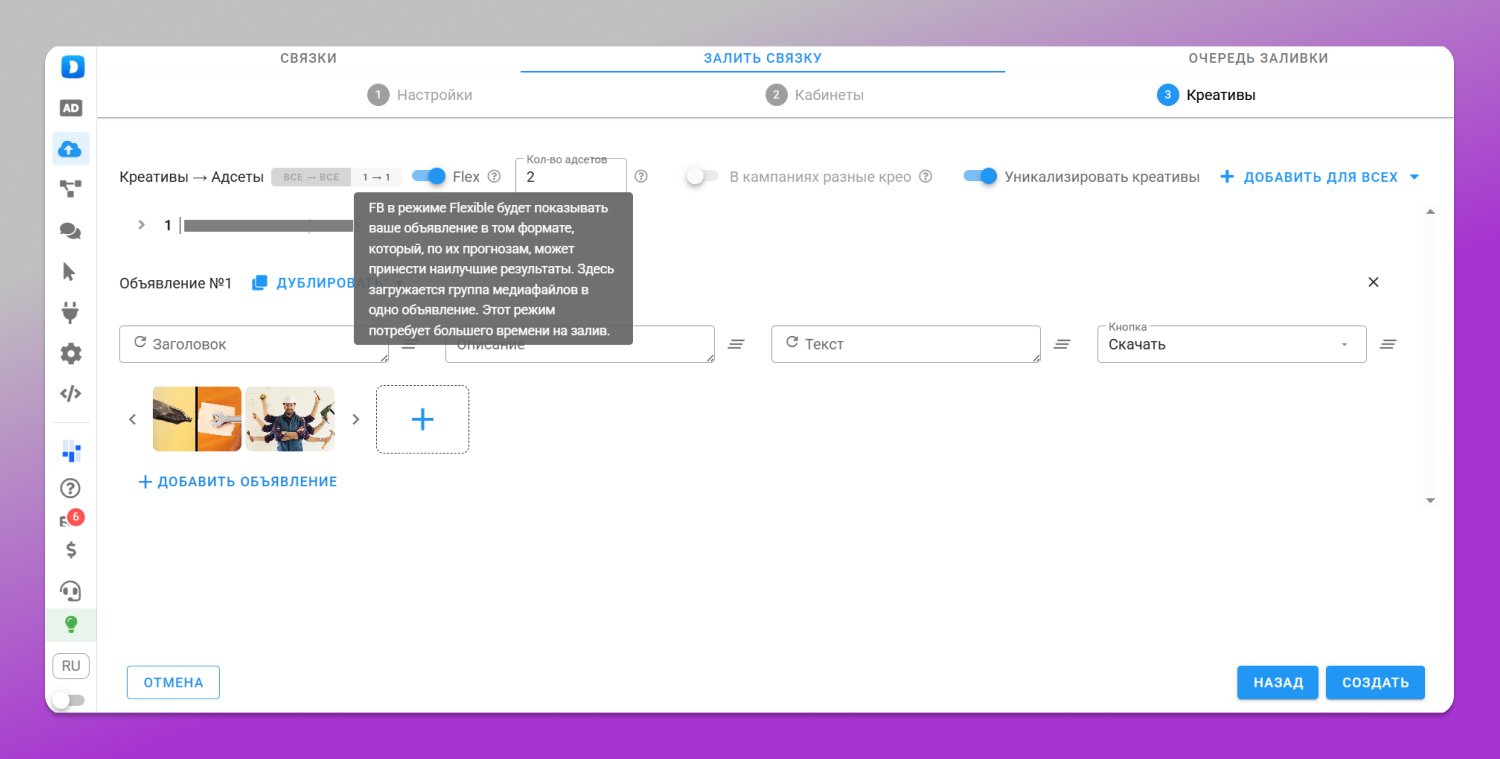Open the code brackets sidebar icon
Image resolution: width=1500 pixels, height=759 pixels.
click(71, 393)
